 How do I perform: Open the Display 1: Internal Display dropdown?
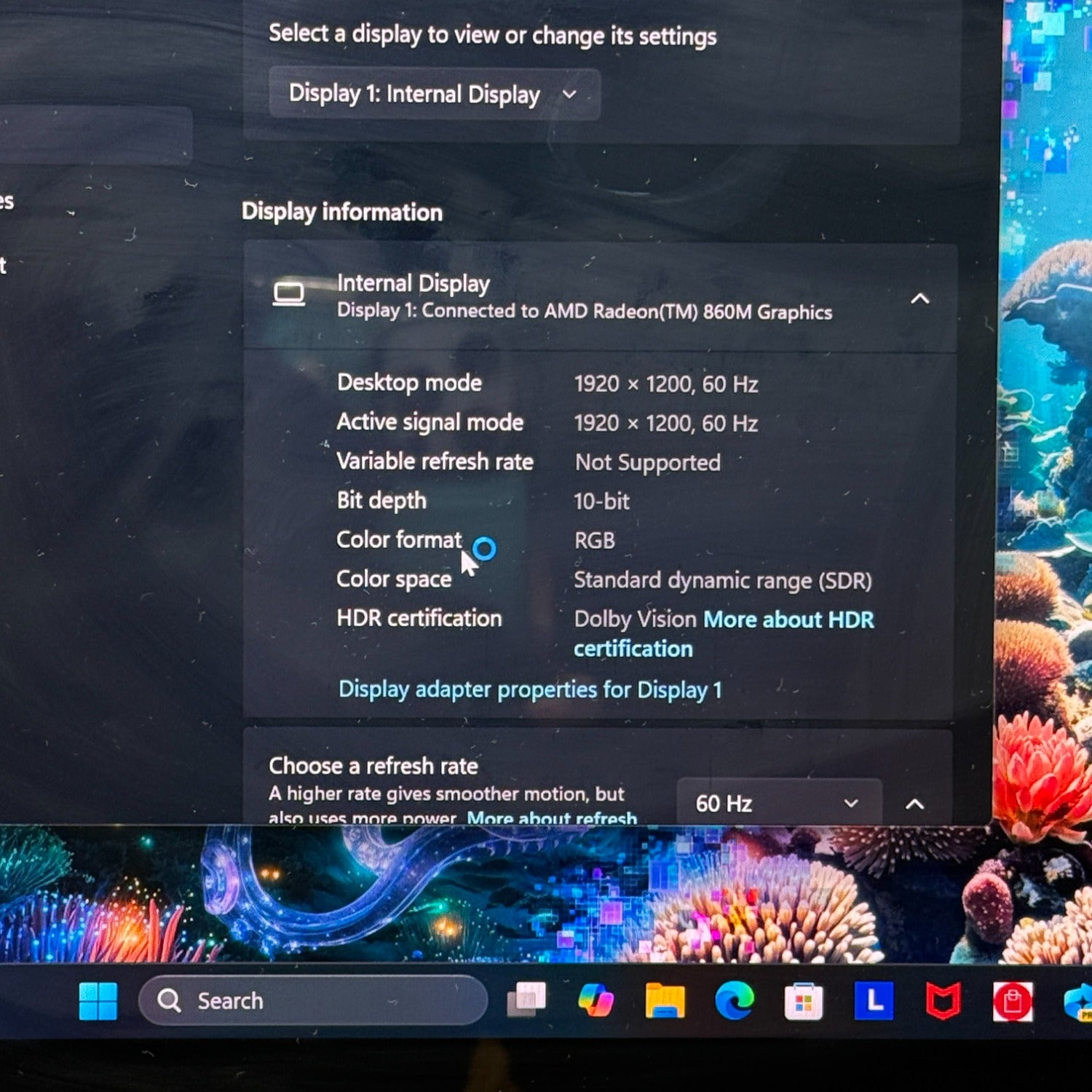(x=434, y=94)
